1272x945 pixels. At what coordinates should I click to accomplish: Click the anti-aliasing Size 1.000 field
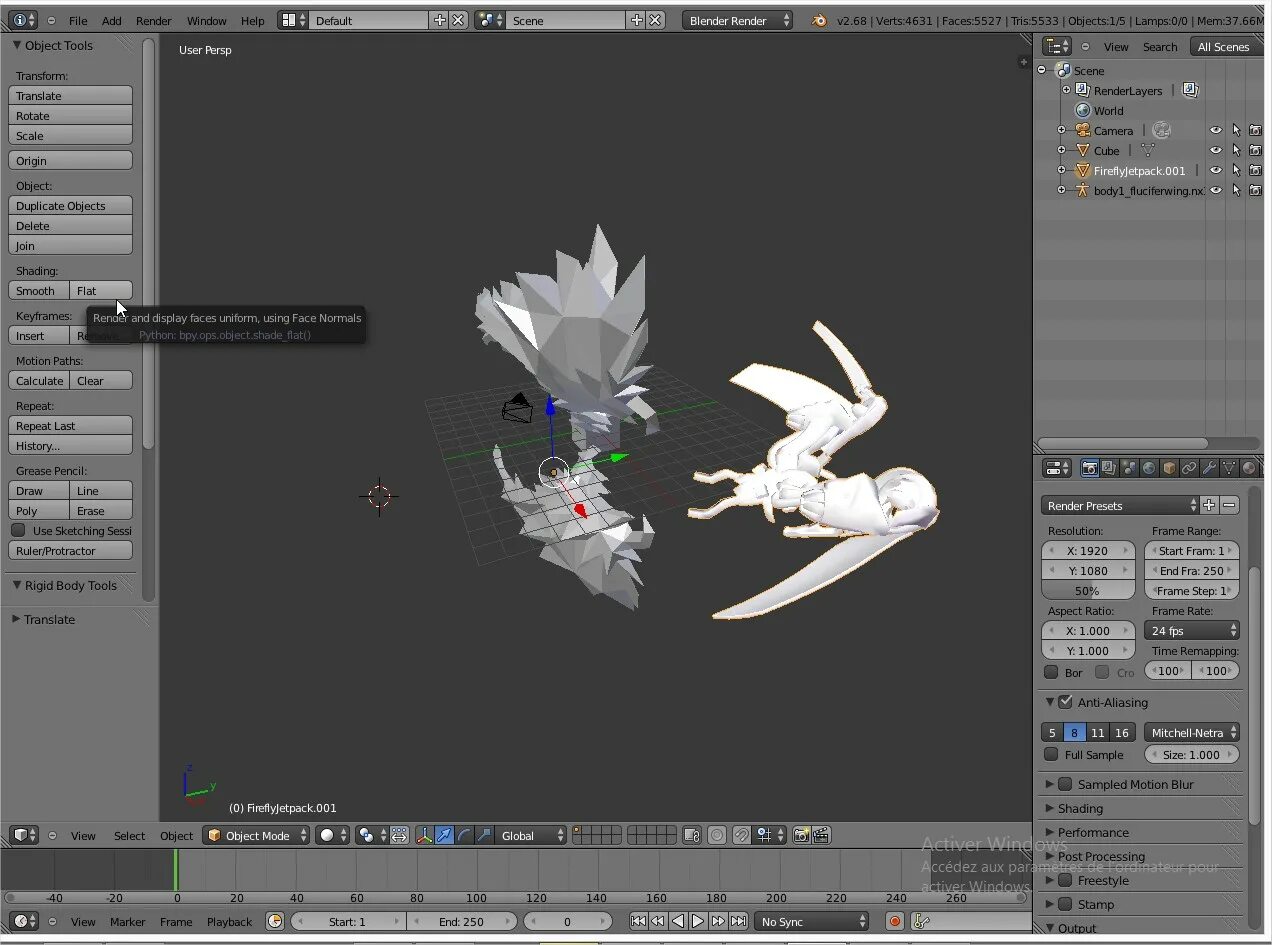(x=1192, y=754)
